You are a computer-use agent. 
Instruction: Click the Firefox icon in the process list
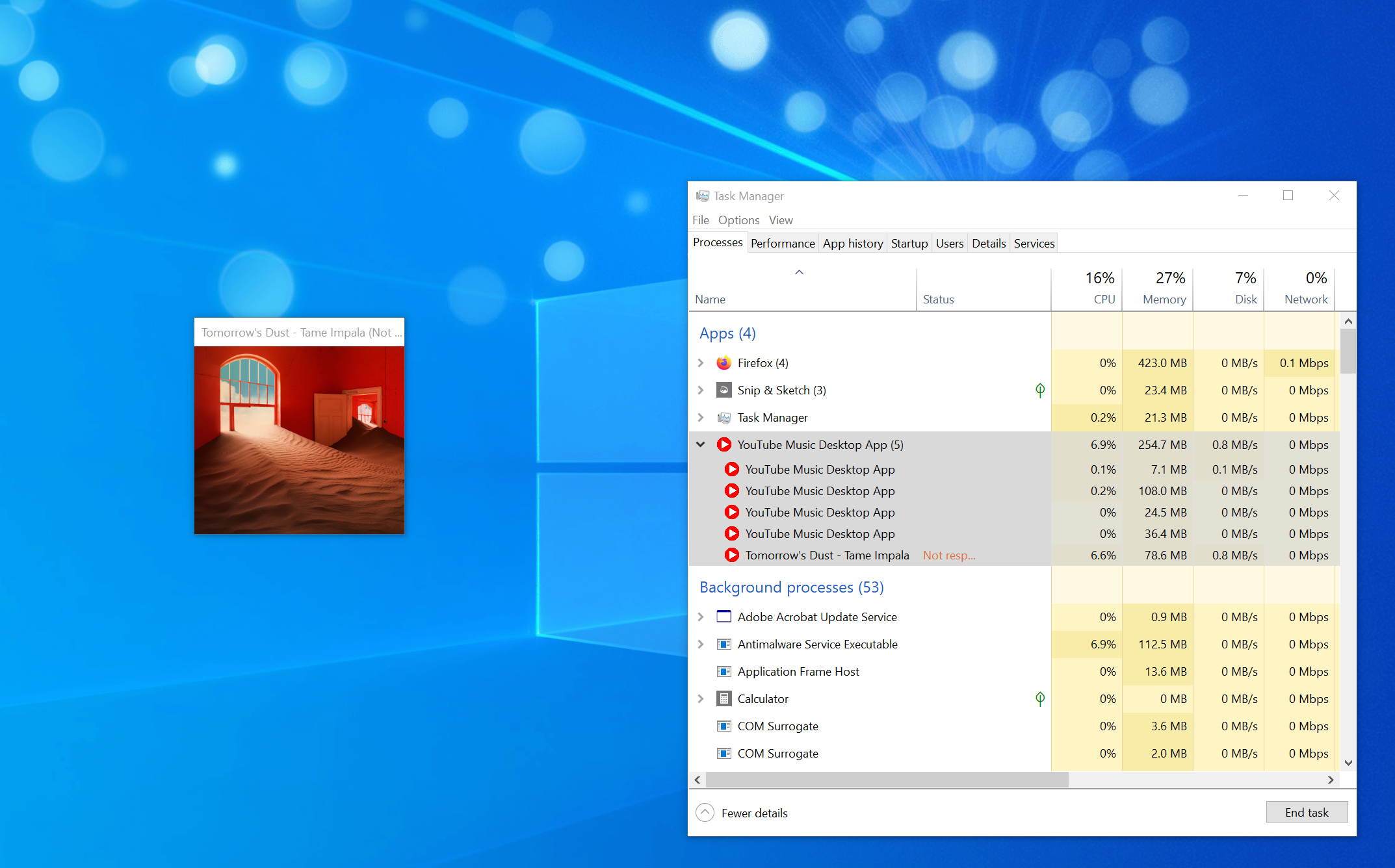(x=724, y=363)
